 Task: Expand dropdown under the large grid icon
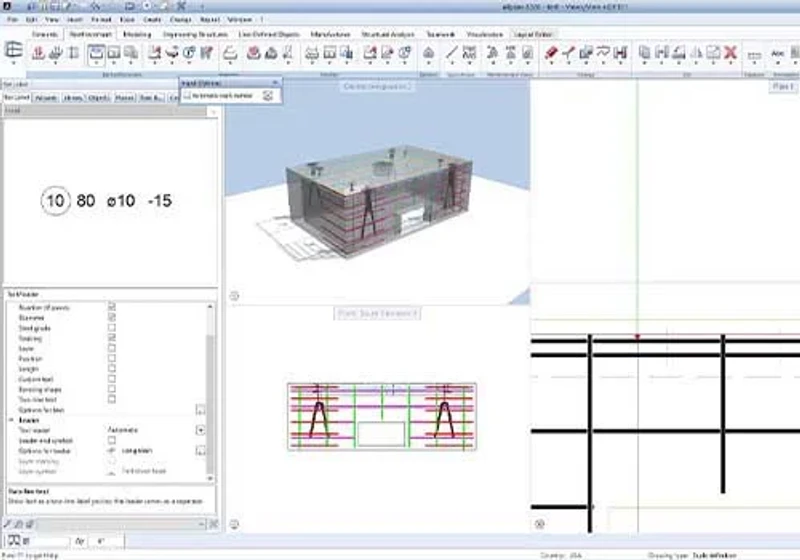coord(14,63)
